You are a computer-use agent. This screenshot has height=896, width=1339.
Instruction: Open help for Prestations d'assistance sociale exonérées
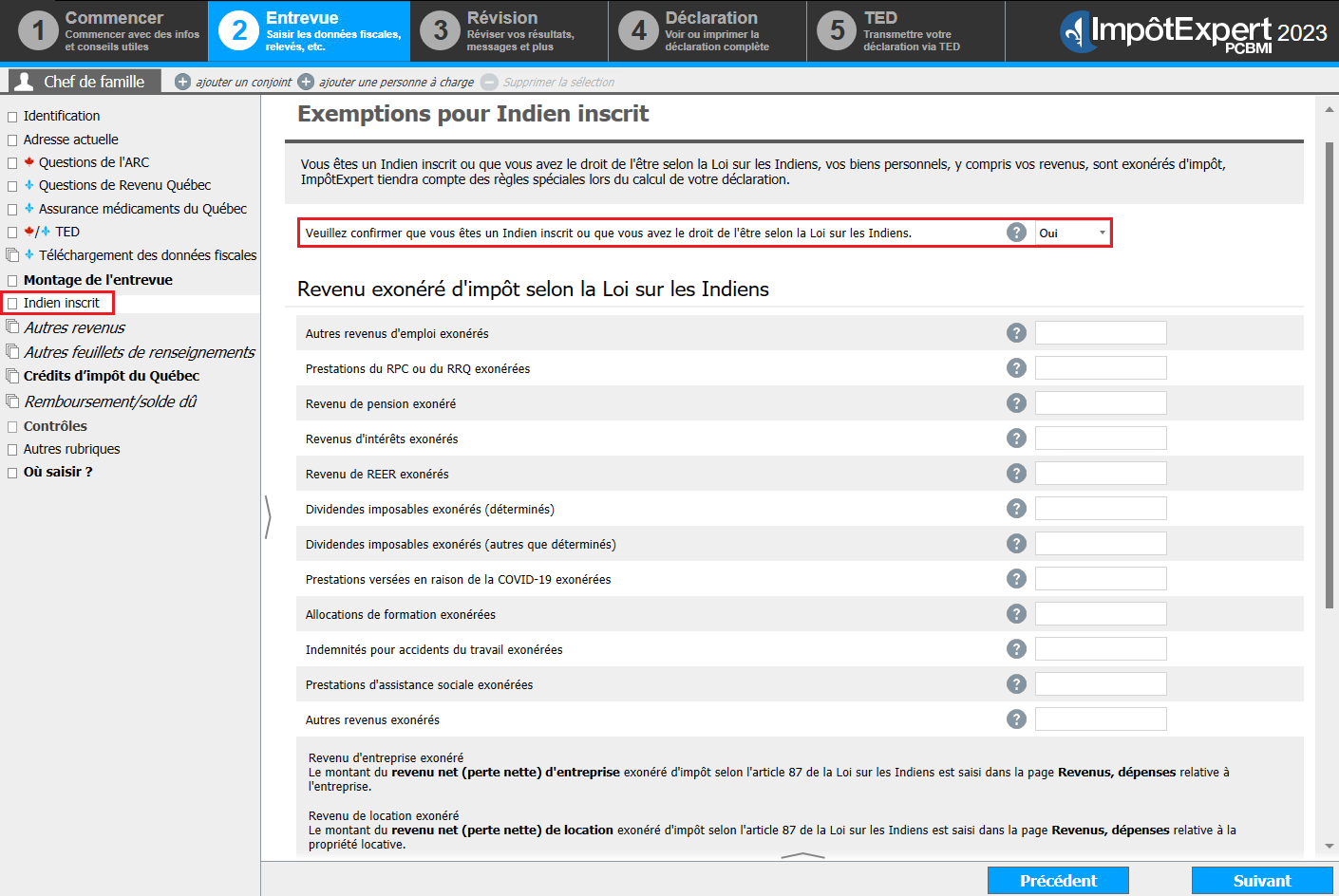[x=1016, y=684]
